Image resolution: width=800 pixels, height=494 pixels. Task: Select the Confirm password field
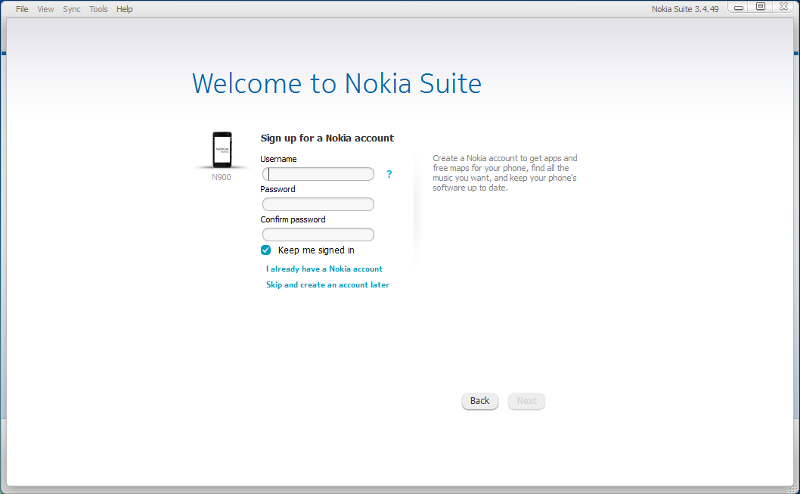(x=318, y=235)
